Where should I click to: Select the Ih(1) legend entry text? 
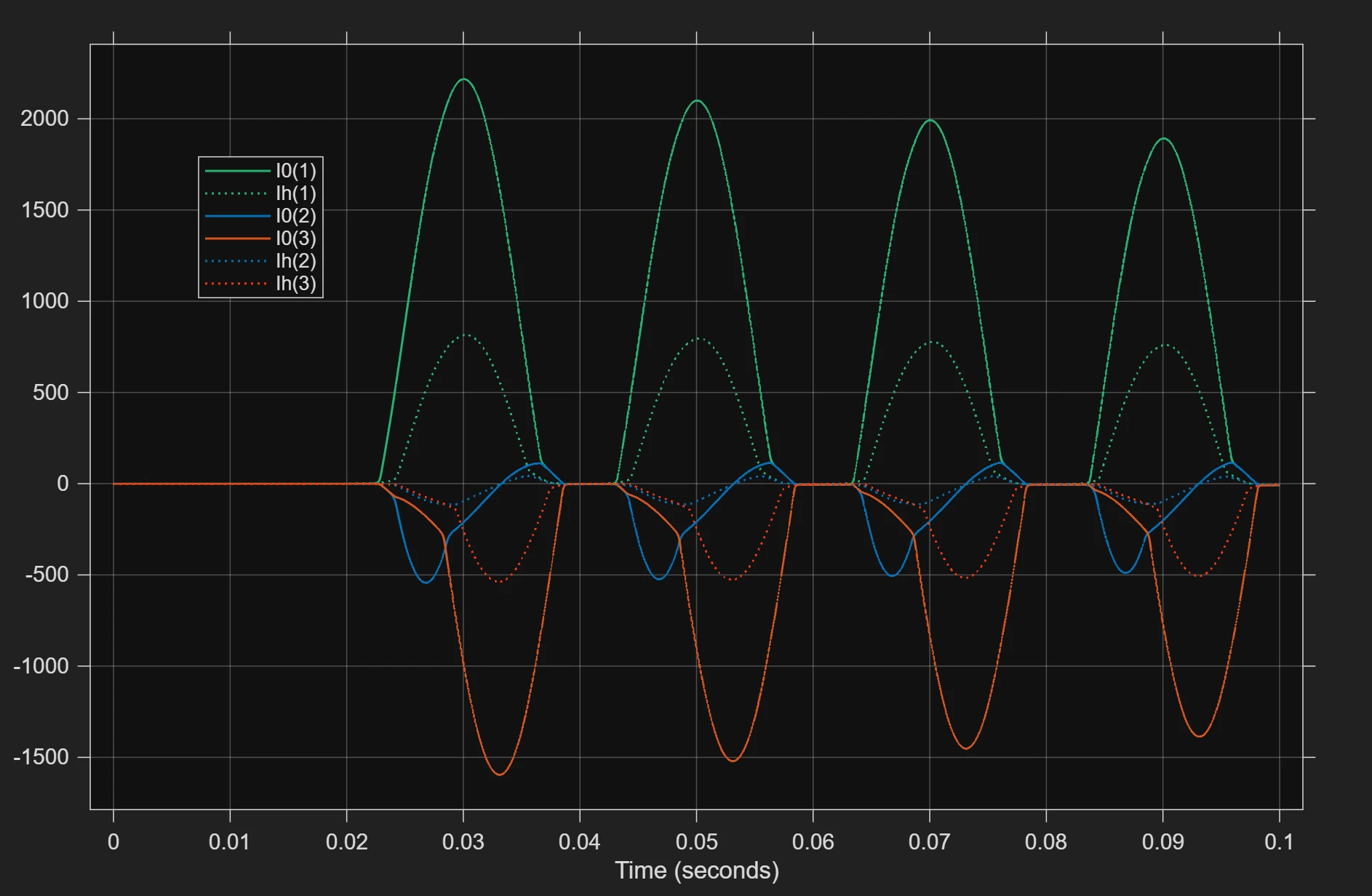point(295,193)
